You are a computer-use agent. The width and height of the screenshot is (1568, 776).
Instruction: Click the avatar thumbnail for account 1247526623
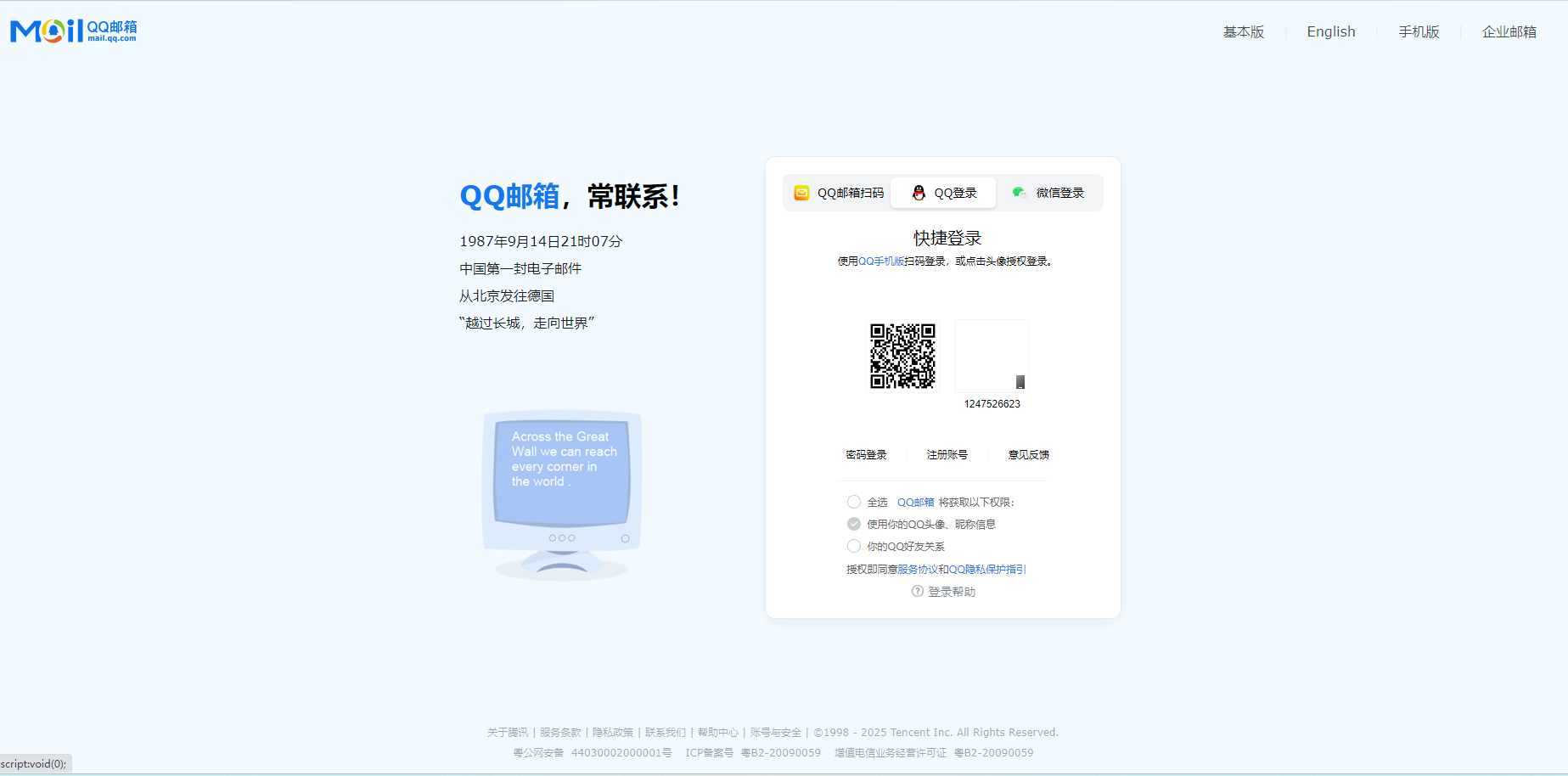tap(992, 355)
